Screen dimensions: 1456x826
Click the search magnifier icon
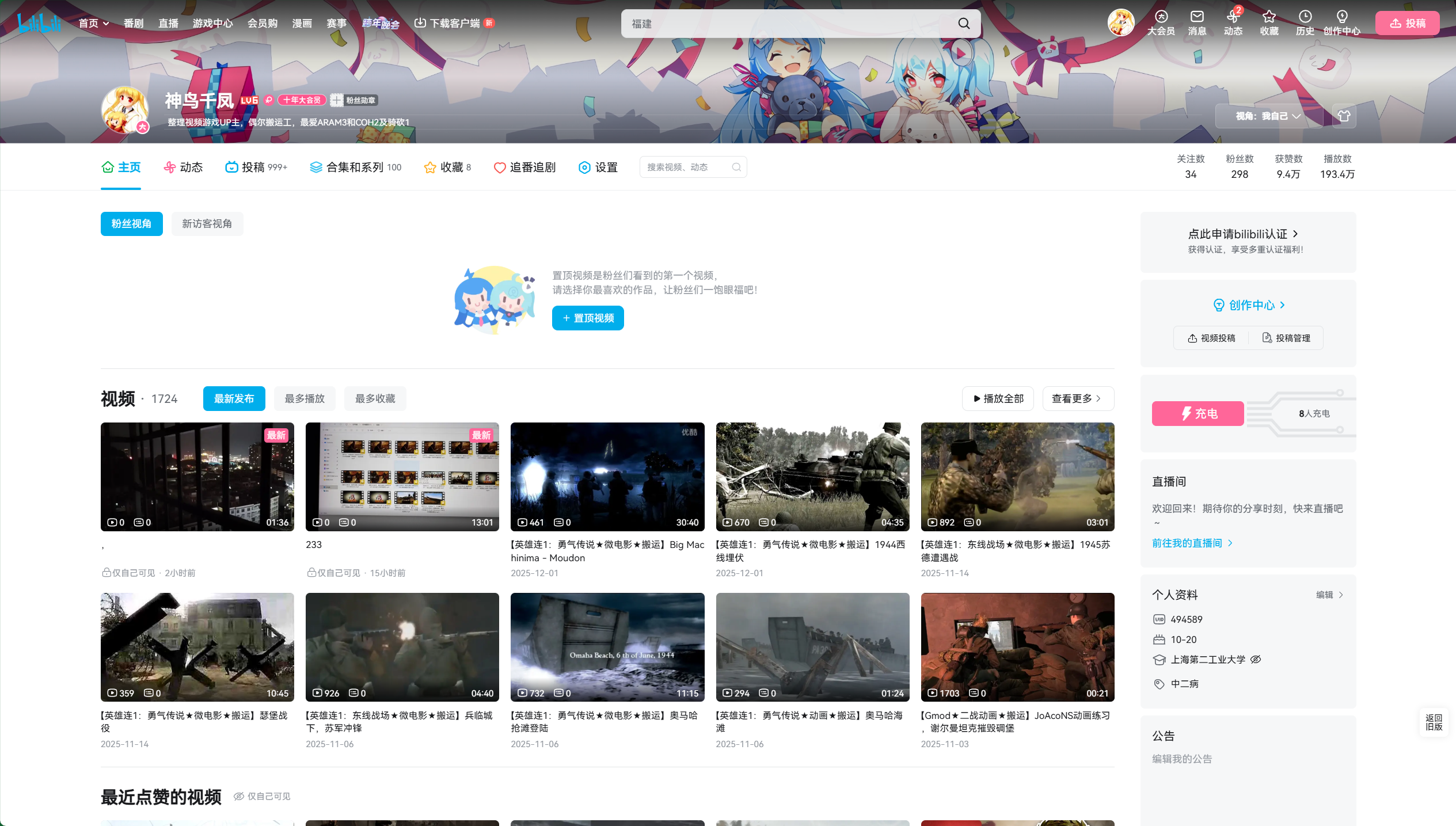coord(964,24)
